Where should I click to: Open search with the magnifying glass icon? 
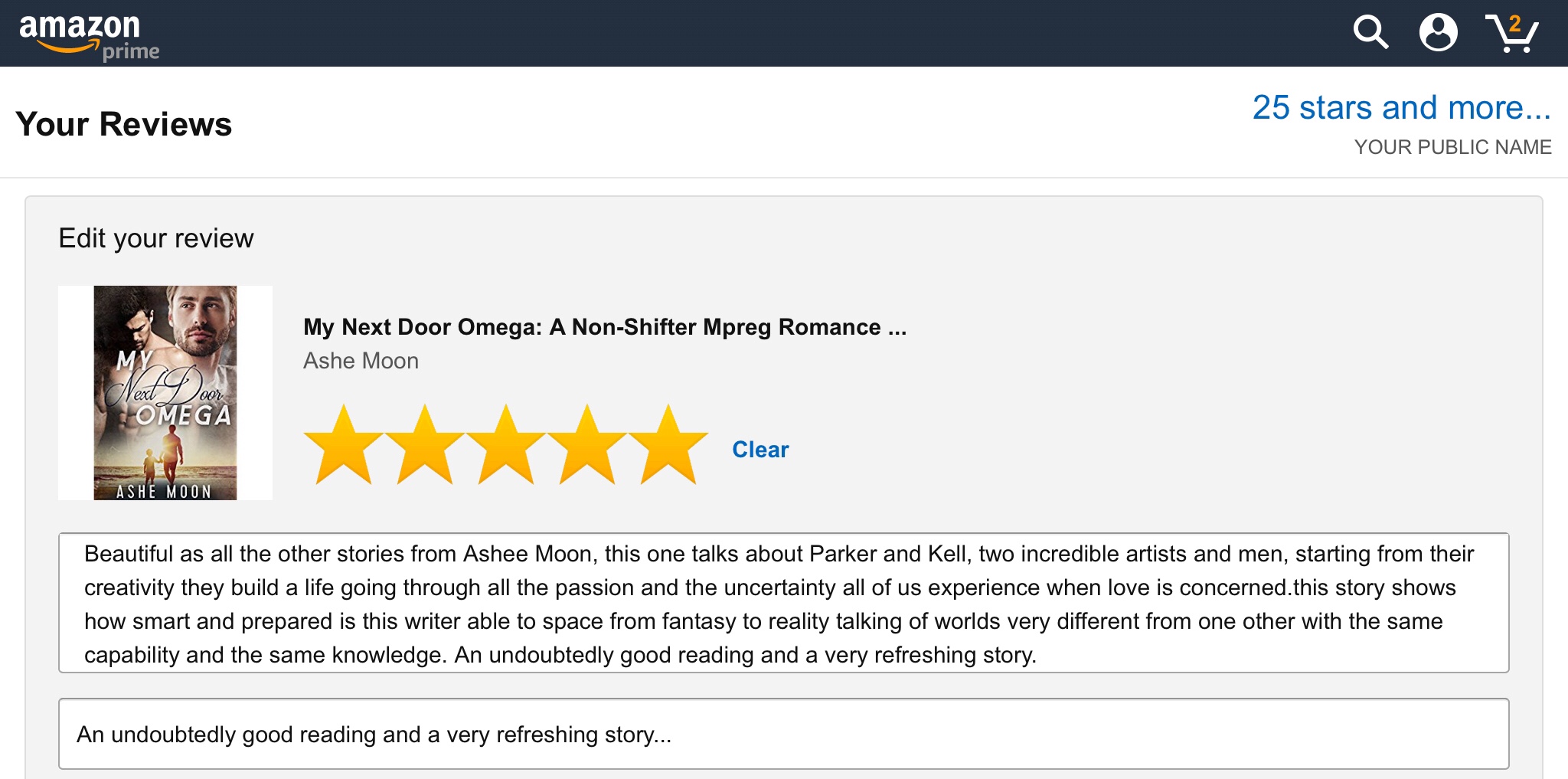click(1370, 33)
